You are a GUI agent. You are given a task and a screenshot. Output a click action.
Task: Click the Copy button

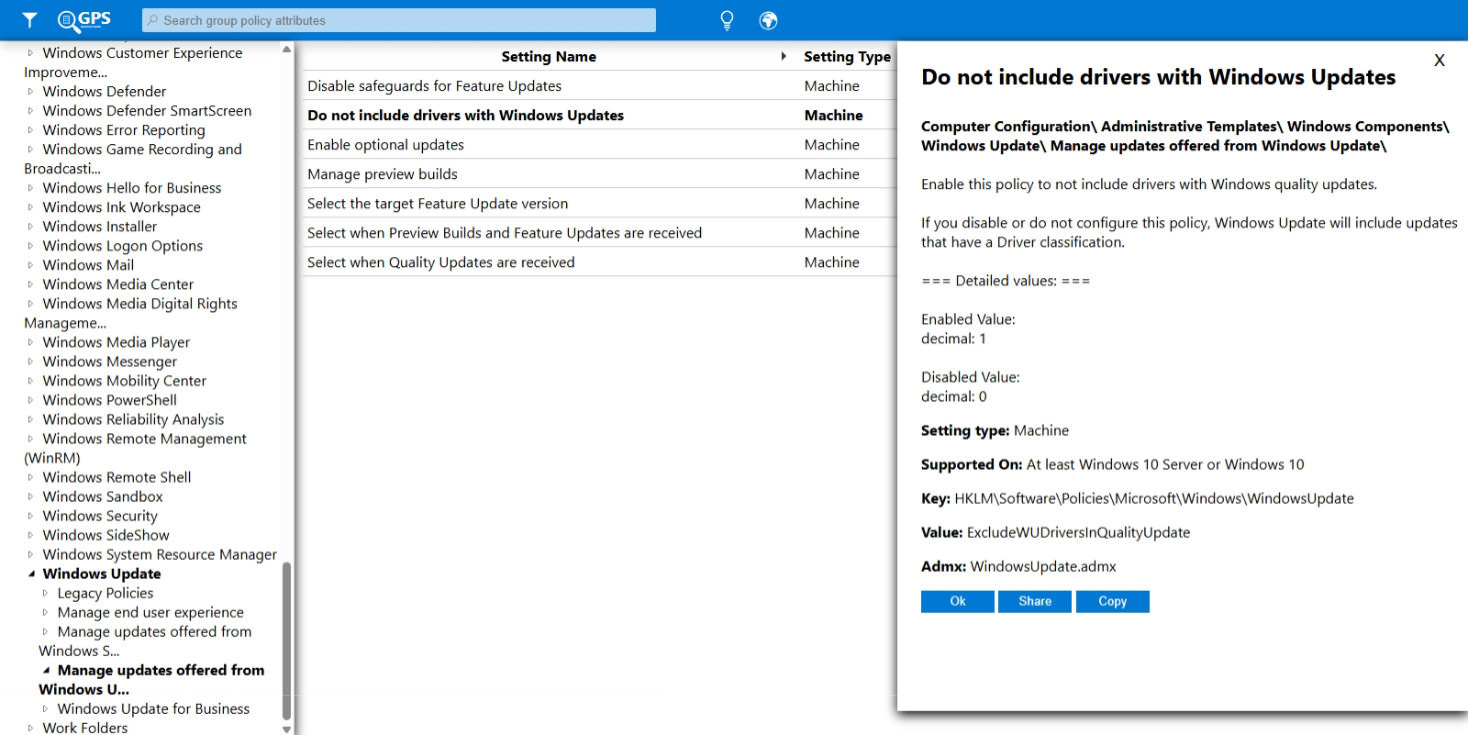coord(1112,601)
